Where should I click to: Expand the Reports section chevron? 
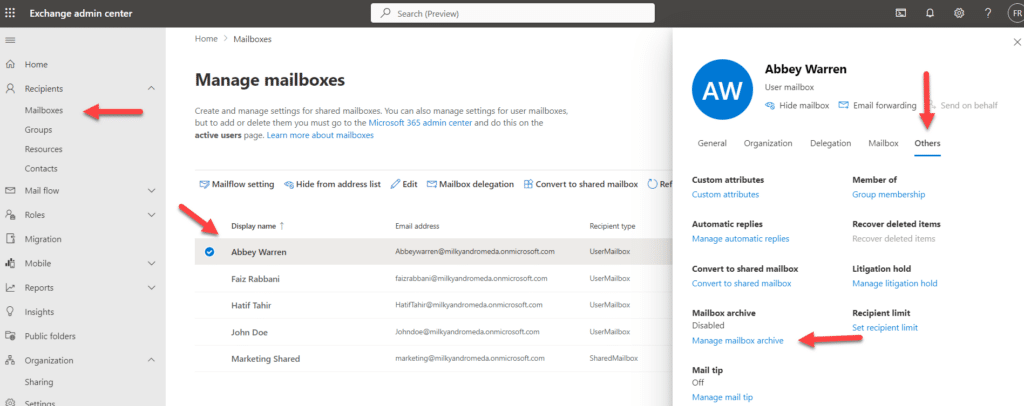[152, 288]
